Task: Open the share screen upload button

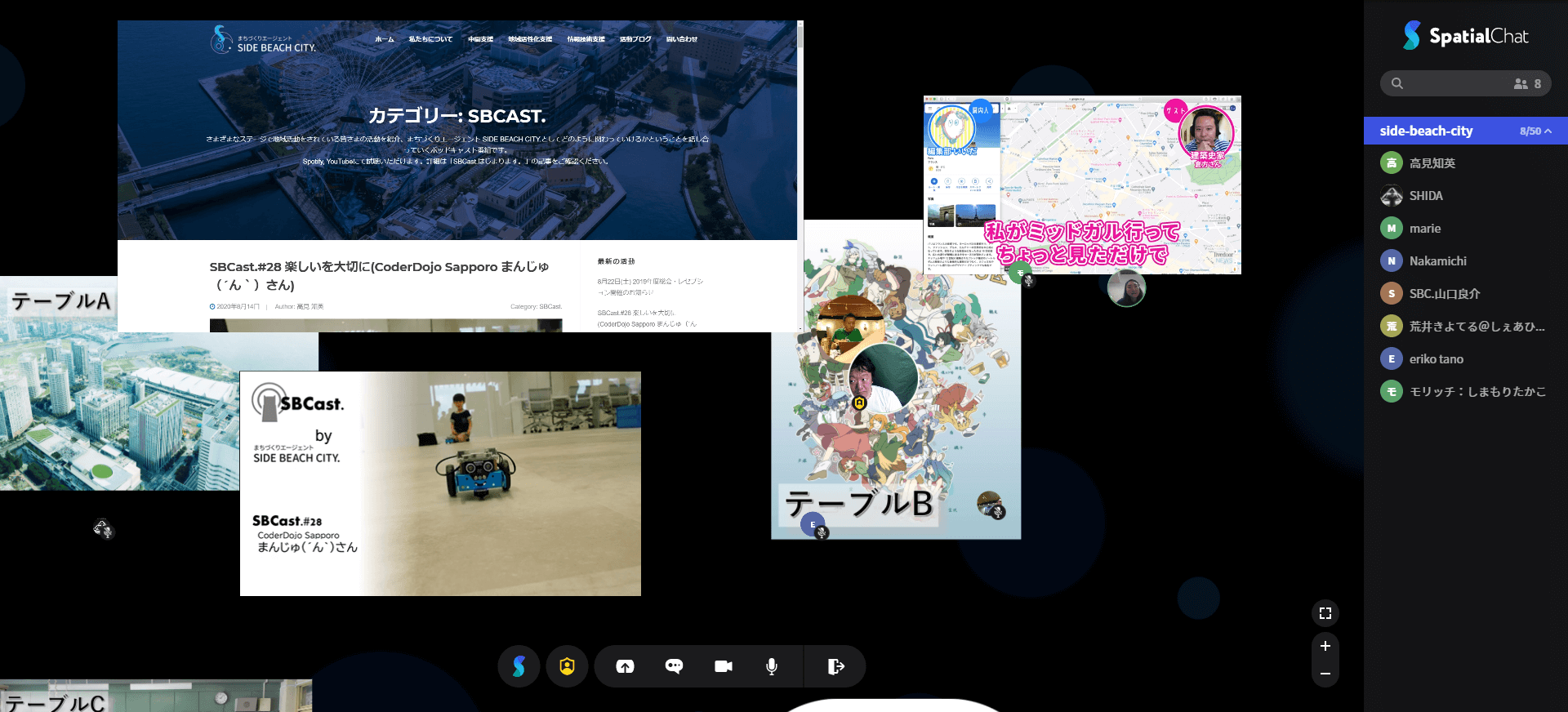Action: pyautogui.click(x=625, y=666)
